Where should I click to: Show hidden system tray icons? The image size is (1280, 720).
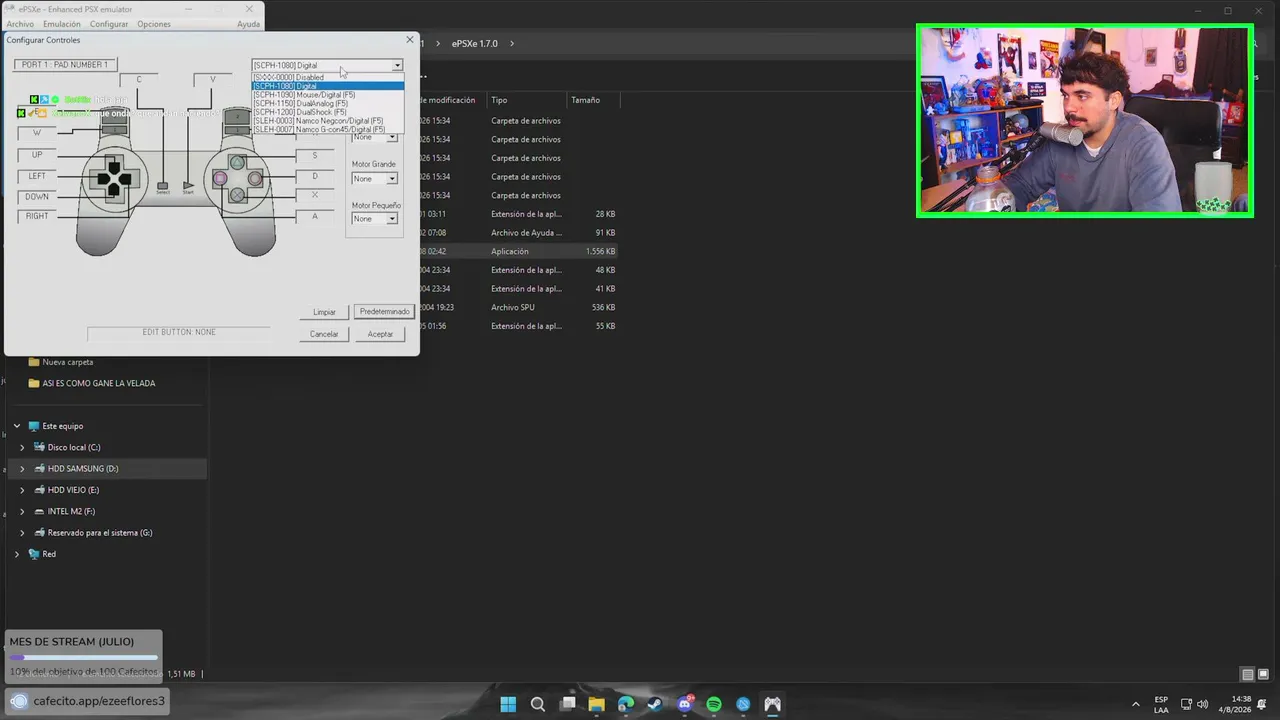pos(1135,704)
